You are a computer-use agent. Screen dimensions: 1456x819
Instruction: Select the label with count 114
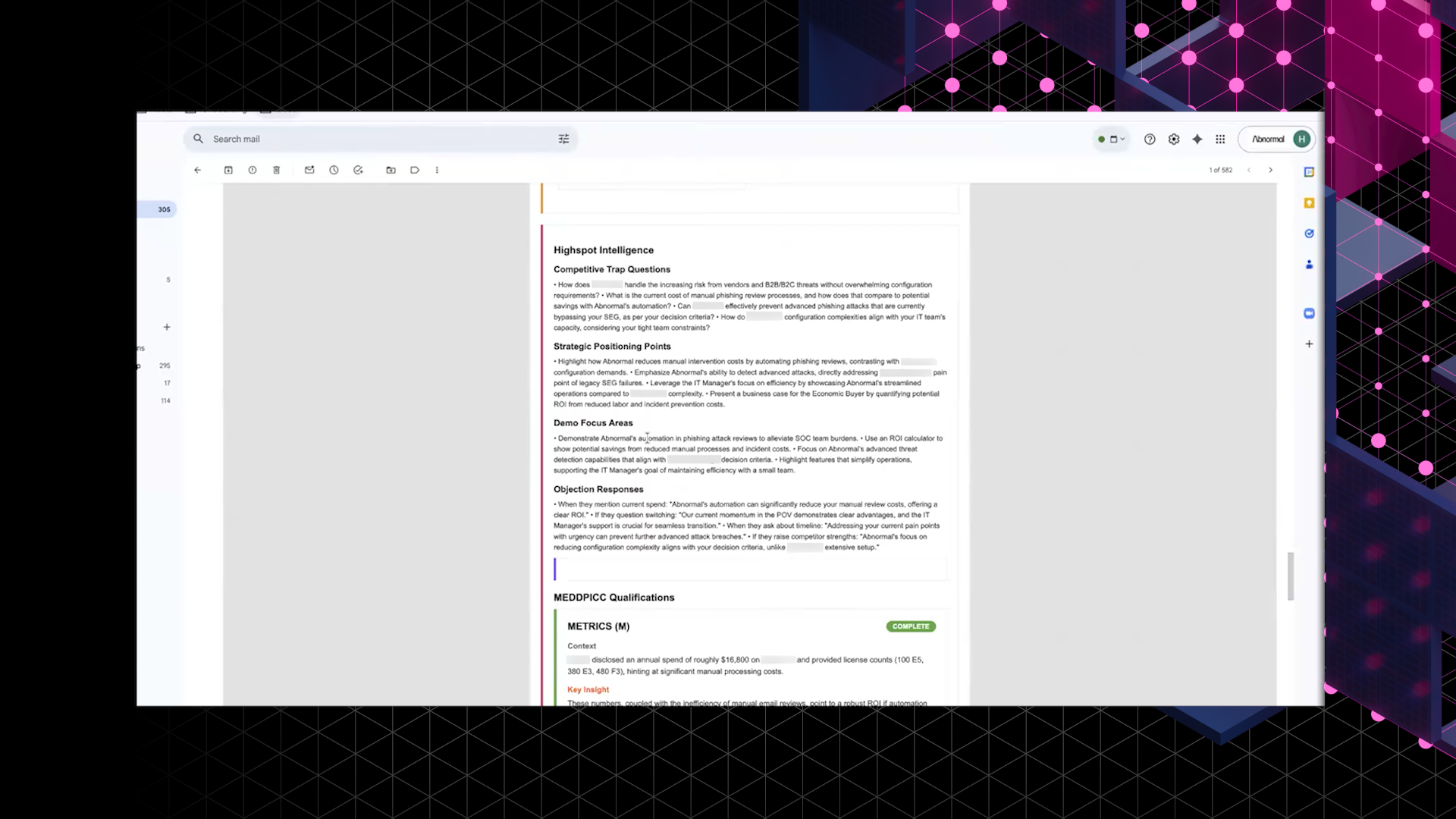[156, 400]
